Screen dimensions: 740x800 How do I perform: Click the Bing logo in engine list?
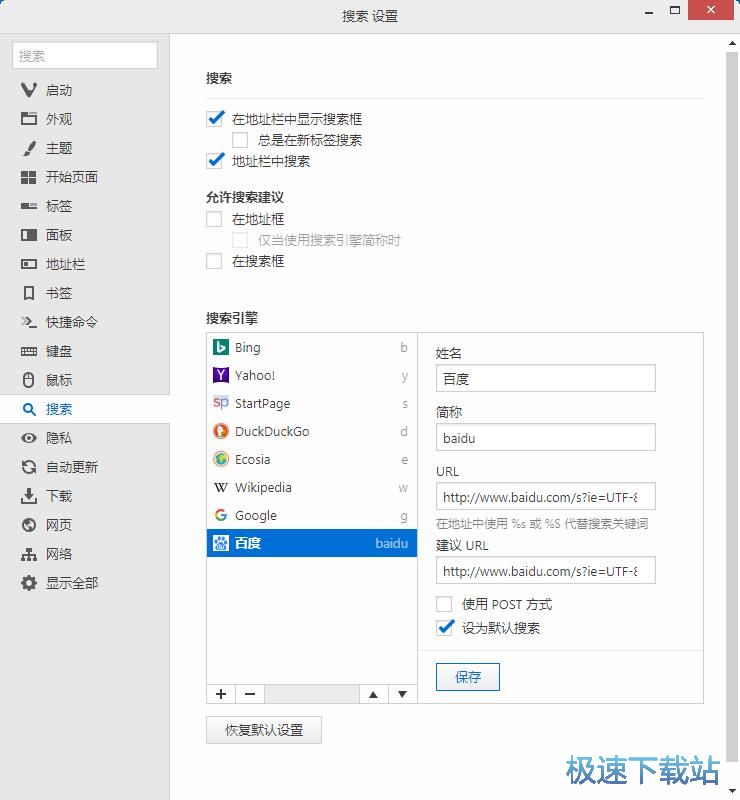[x=220, y=347]
